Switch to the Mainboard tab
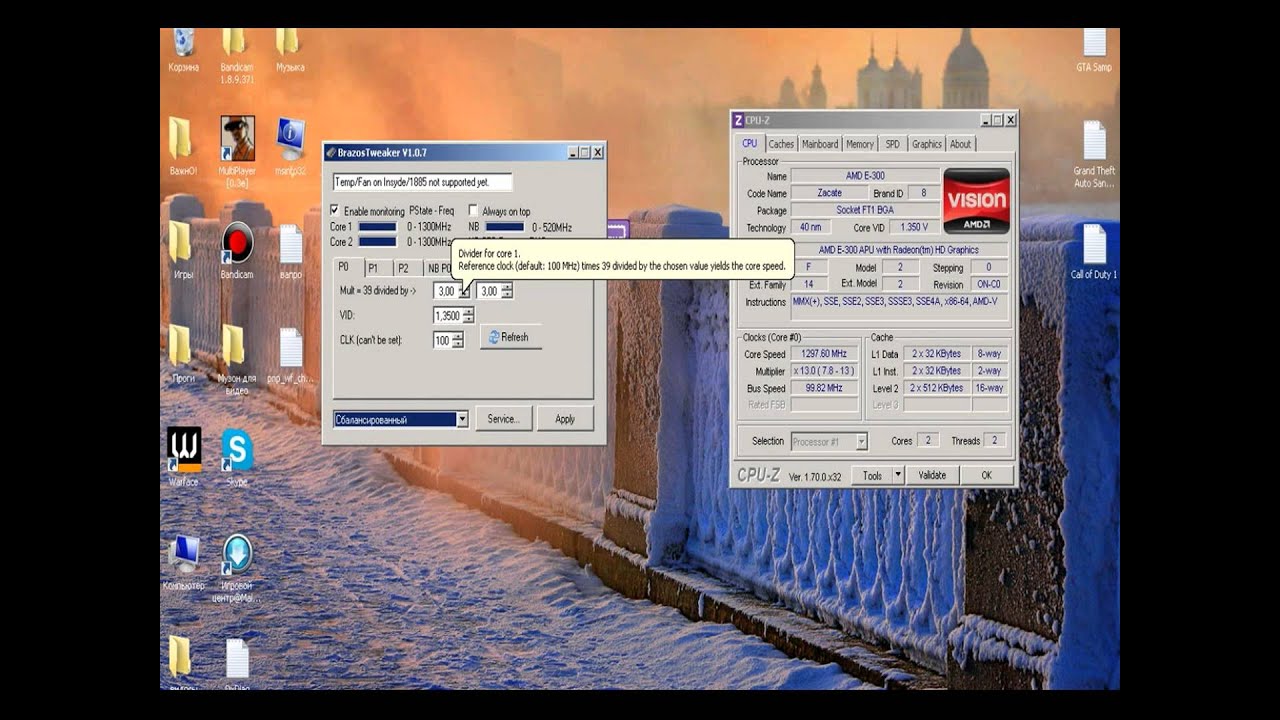The width and height of the screenshot is (1280, 720). click(820, 144)
